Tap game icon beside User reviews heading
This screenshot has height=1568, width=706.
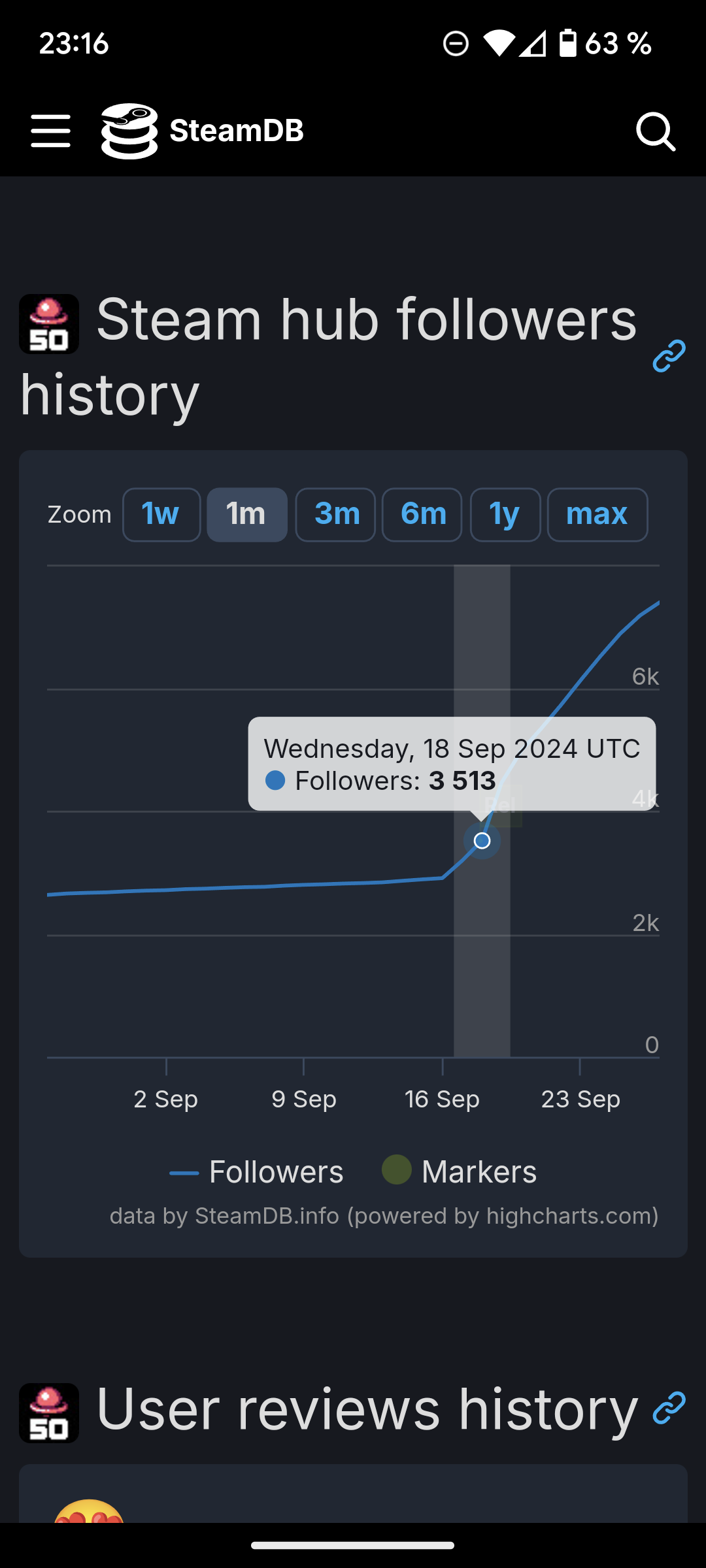[x=49, y=1413]
